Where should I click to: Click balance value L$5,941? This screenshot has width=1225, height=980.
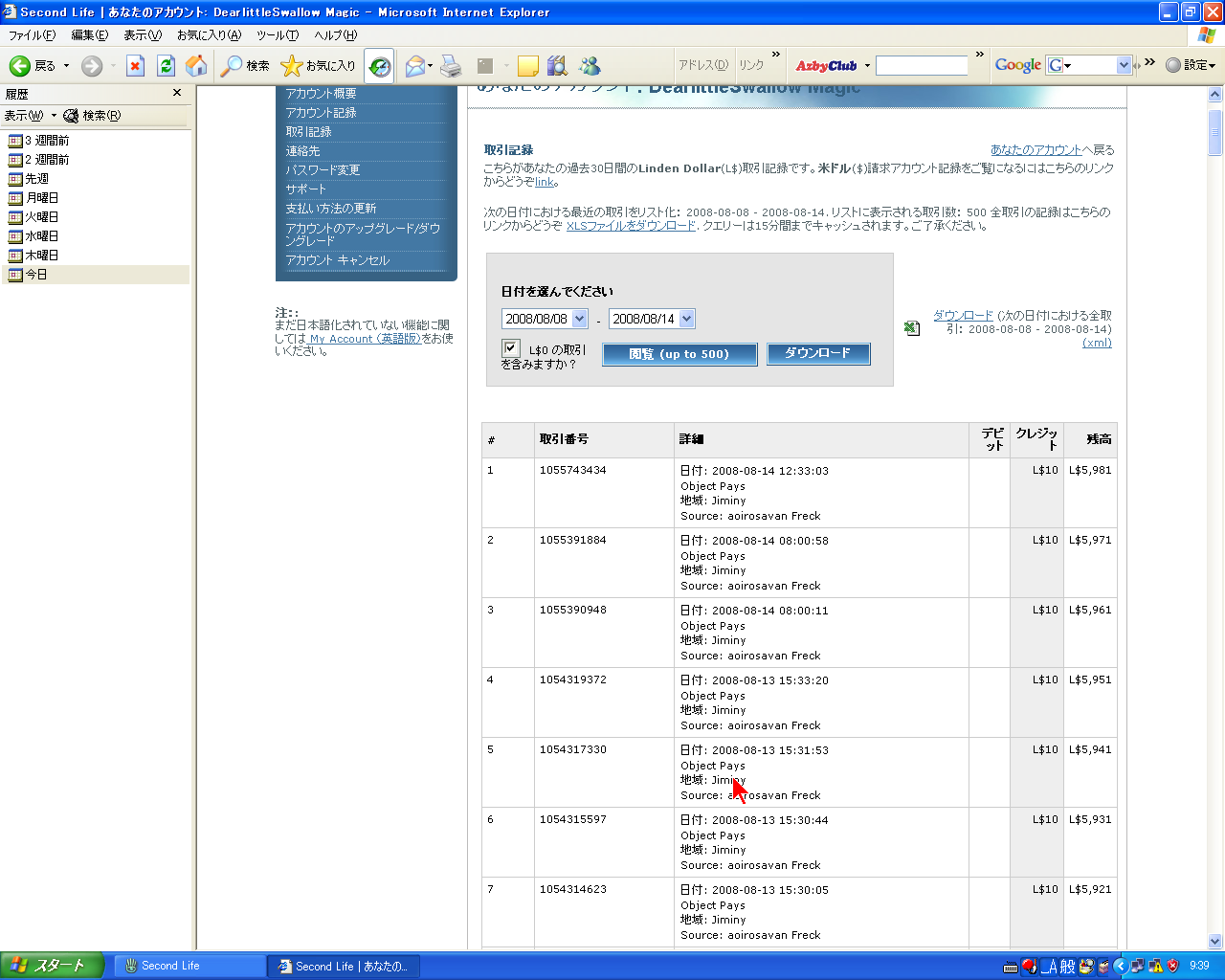point(1090,749)
